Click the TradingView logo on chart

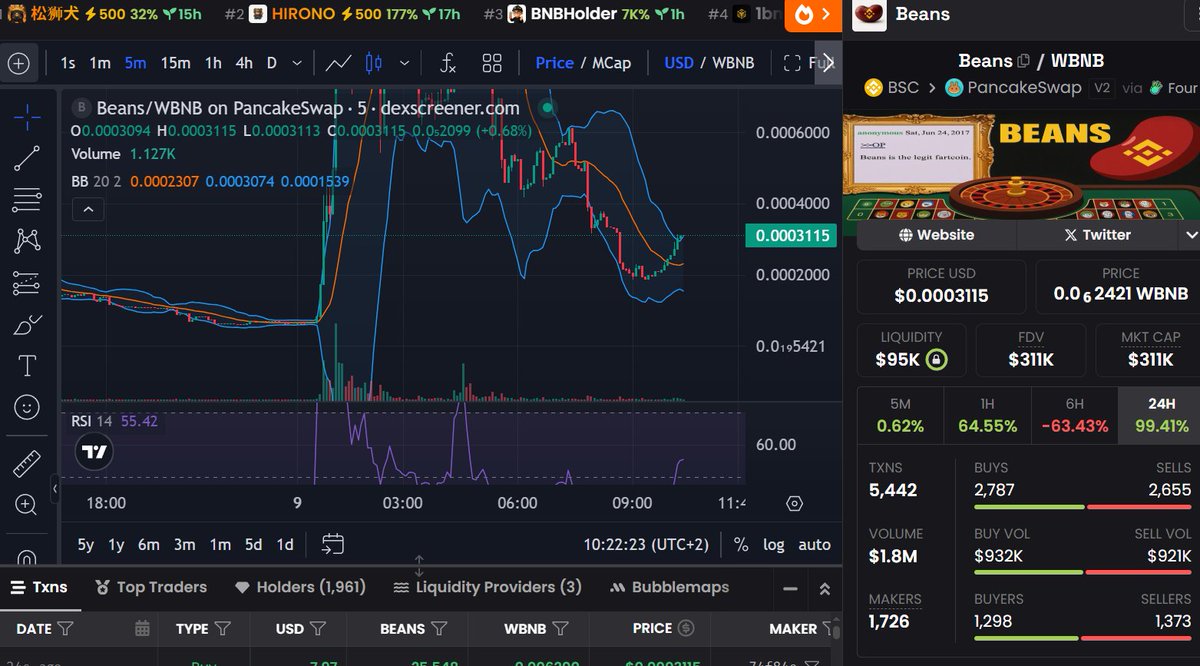[95, 453]
